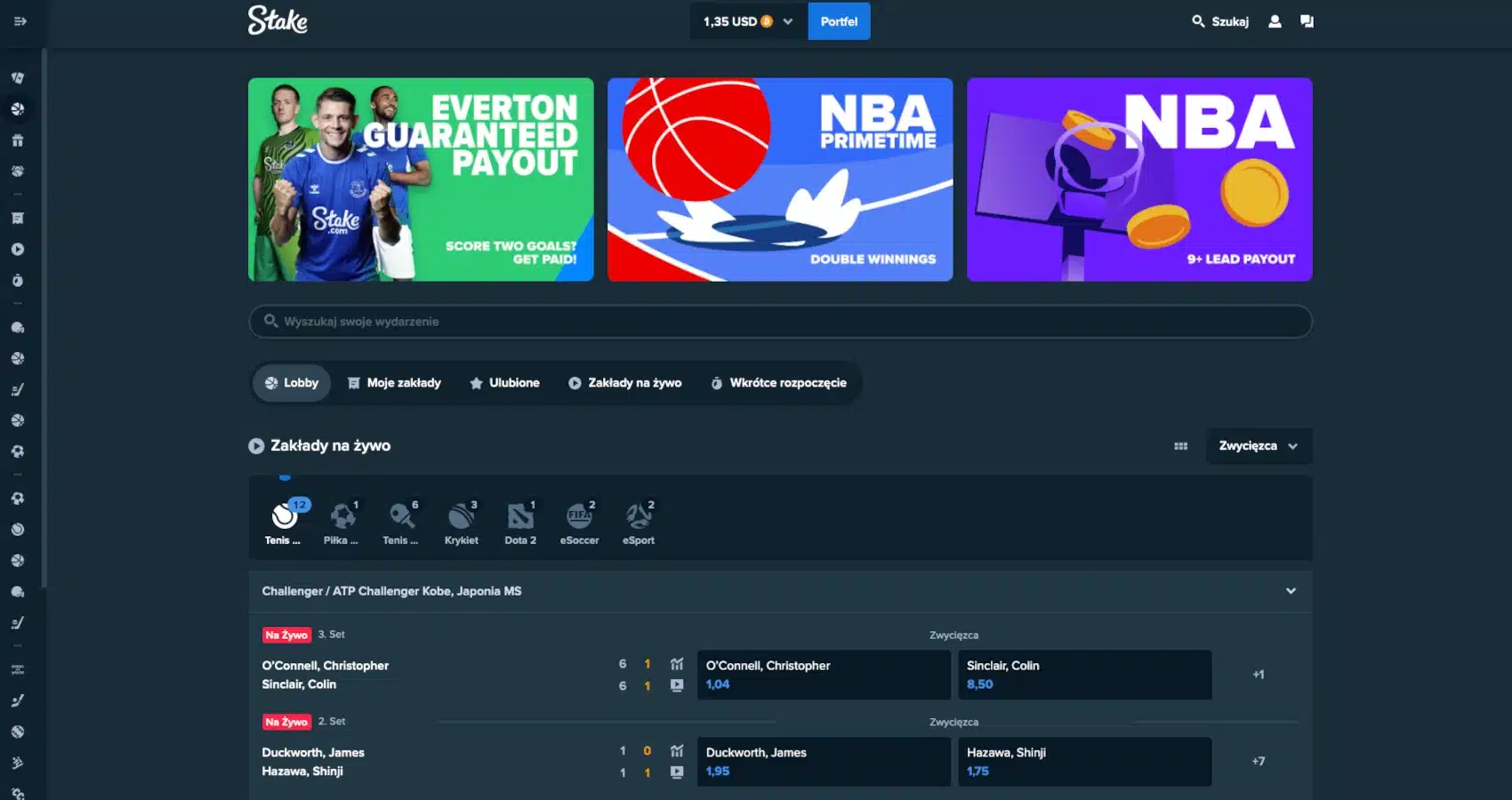Open the 1,35 USD balance dropdown
The height and width of the screenshot is (800, 1512).
tap(748, 21)
